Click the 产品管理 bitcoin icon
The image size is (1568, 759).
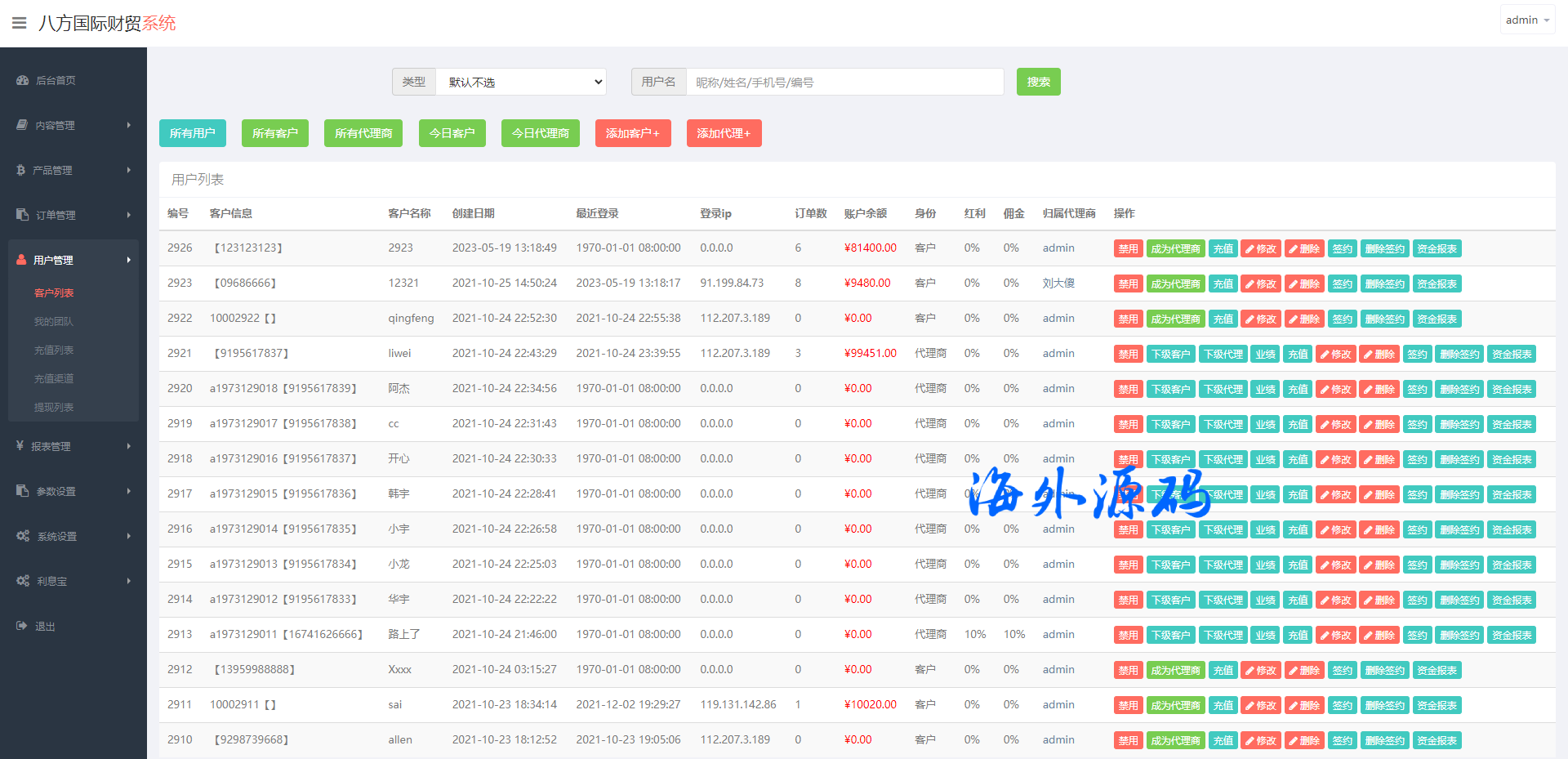coord(21,170)
